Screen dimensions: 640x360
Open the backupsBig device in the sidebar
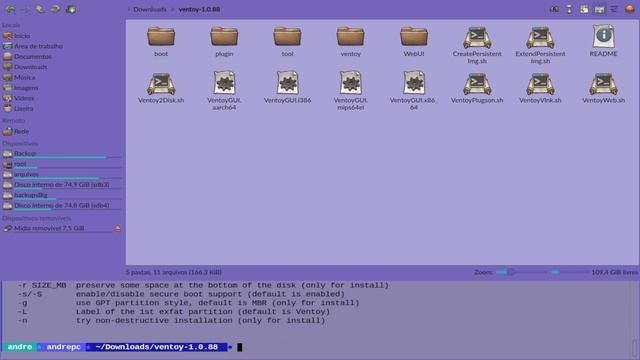click(62, 195)
